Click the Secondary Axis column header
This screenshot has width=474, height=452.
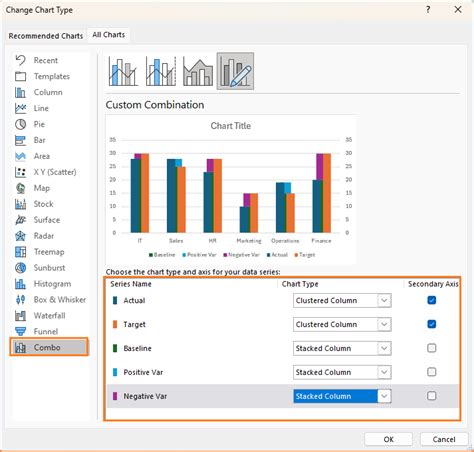point(433,284)
